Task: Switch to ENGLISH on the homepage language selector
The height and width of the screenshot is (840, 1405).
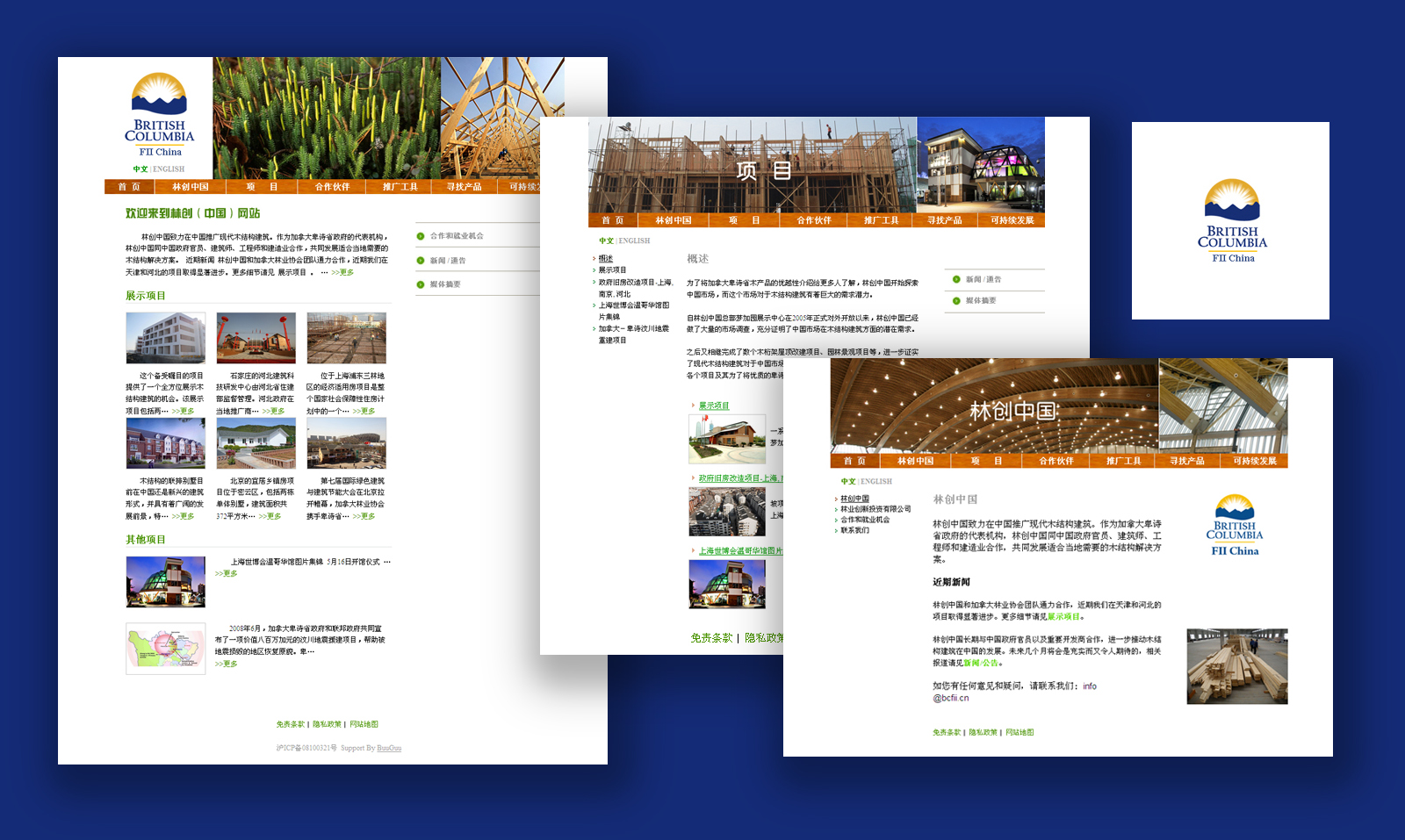Action: [169, 169]
